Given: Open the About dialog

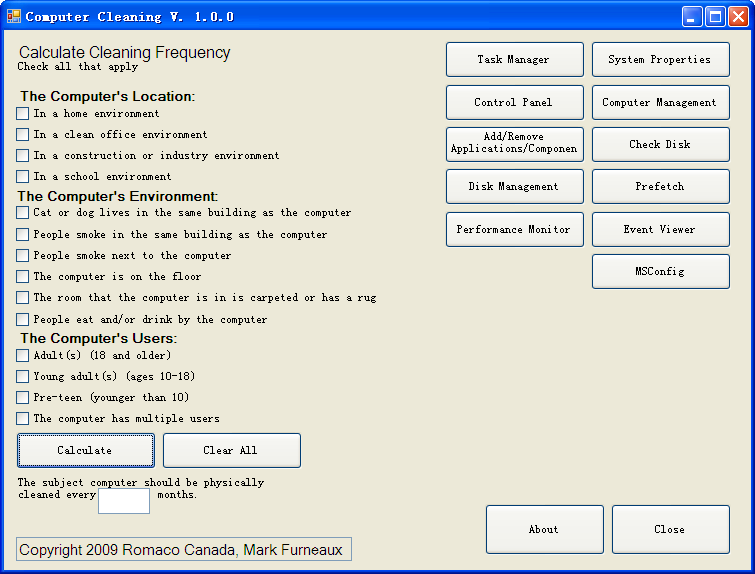Looking at the screenshot, I should click(544, 529).
